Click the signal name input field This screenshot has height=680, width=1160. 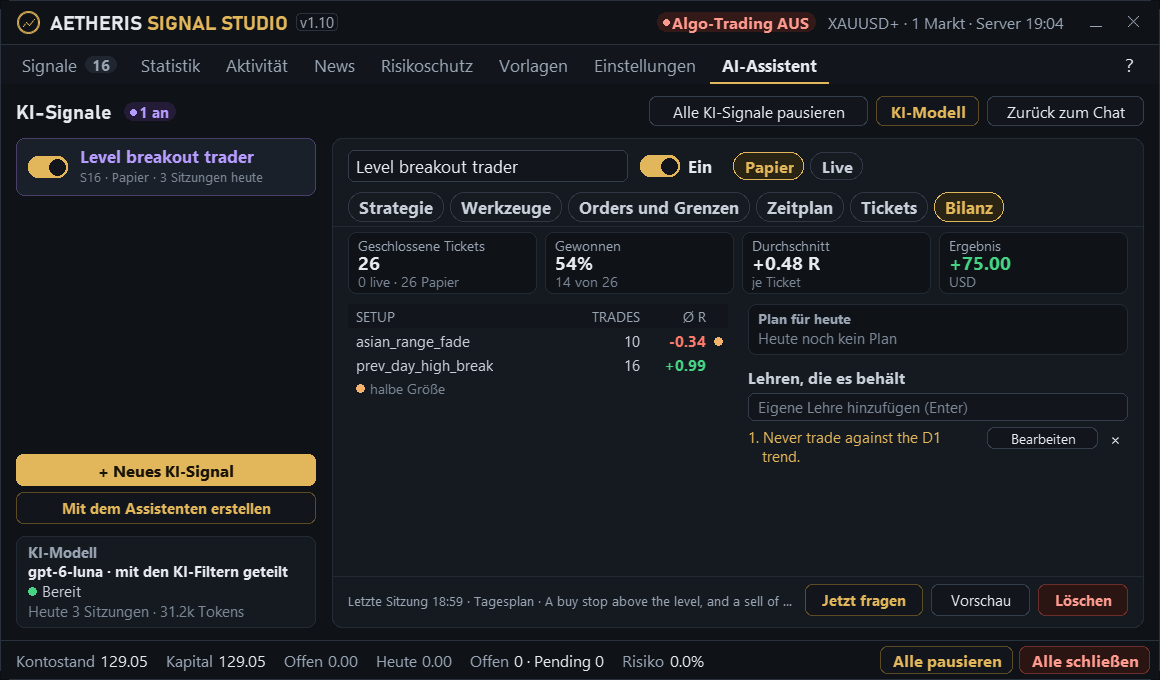[488, 166]
